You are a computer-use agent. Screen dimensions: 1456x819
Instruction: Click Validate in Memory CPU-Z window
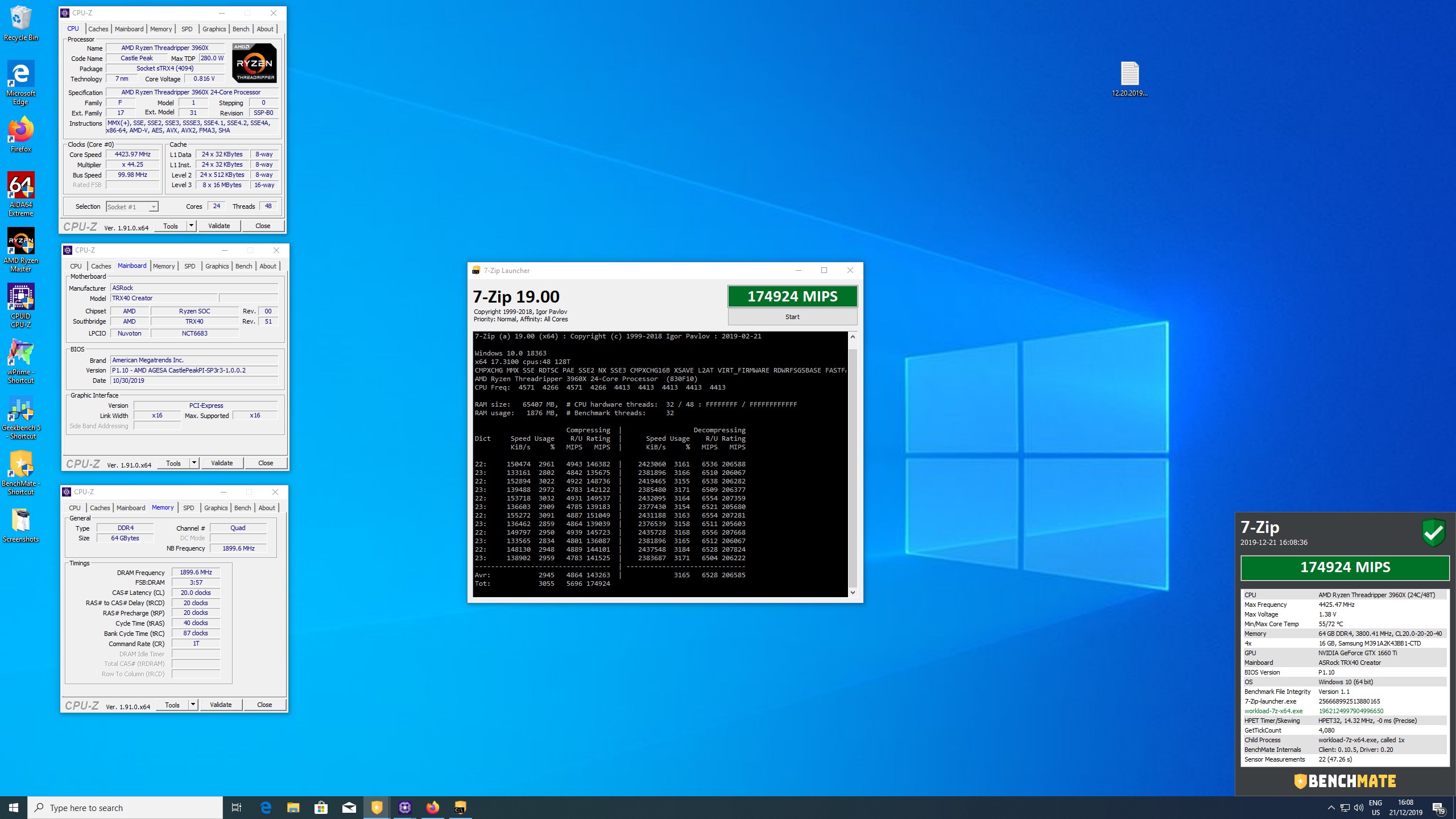point(221,705)
